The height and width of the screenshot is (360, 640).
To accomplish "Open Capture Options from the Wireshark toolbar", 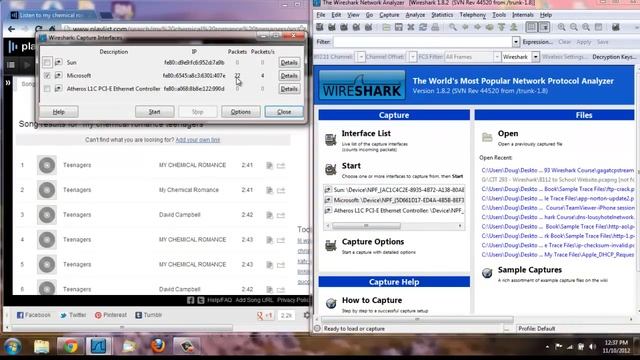I will (x=332, y=27).
